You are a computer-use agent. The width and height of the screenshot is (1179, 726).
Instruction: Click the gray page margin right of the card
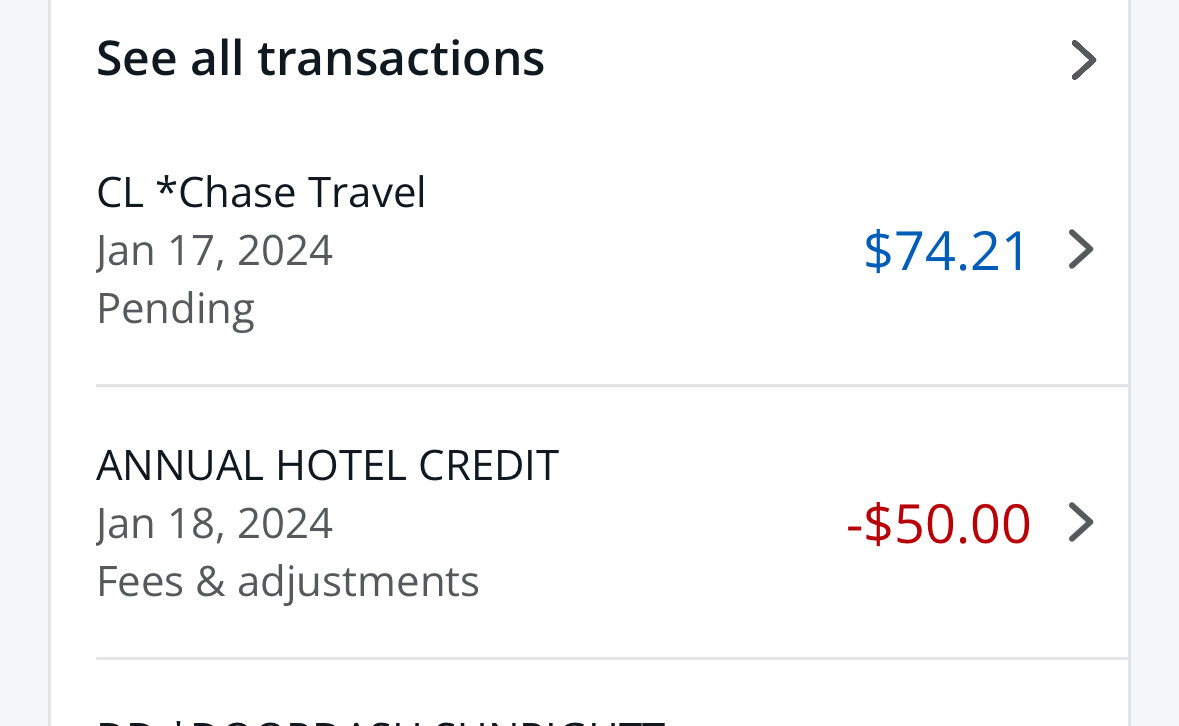click(1155, 360)
